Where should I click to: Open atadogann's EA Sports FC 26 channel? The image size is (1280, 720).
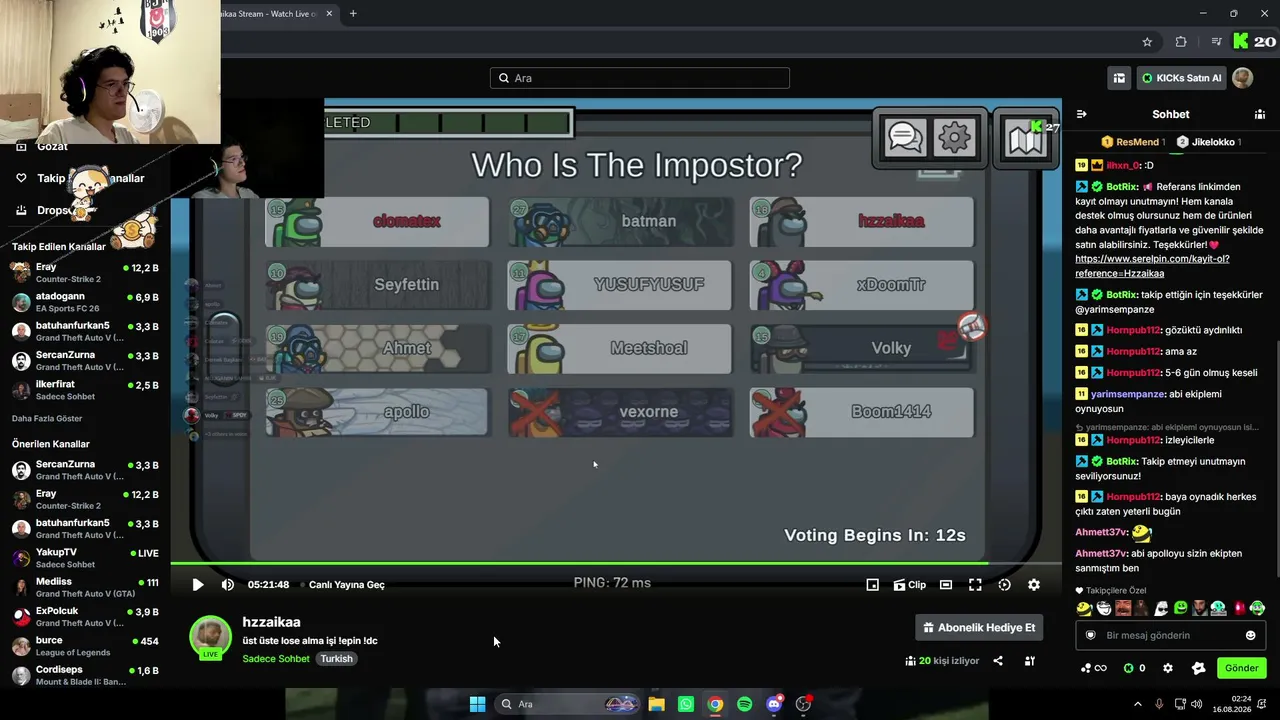coord(84,302)
